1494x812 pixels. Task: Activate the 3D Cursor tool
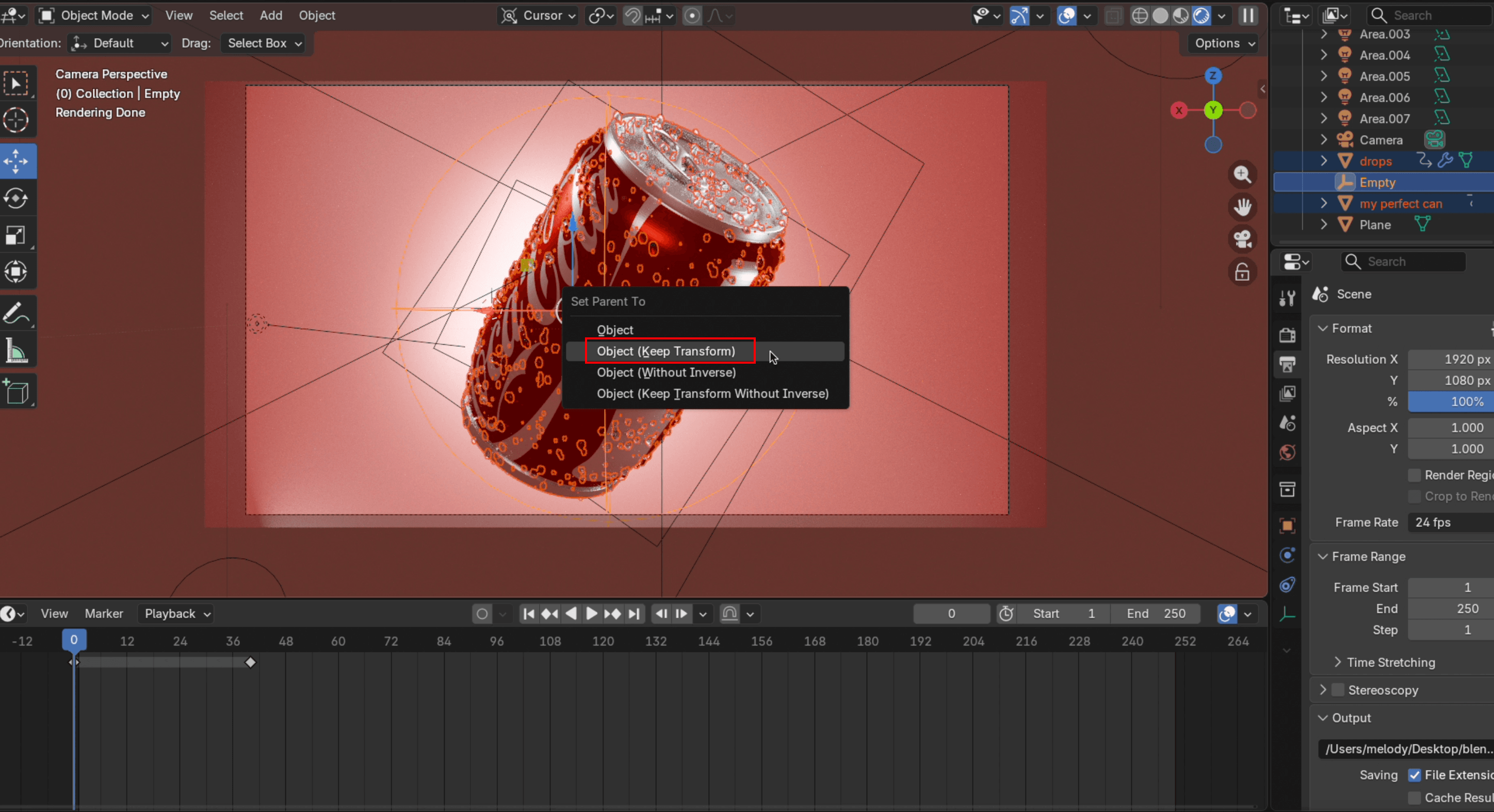tap(16, 120)
